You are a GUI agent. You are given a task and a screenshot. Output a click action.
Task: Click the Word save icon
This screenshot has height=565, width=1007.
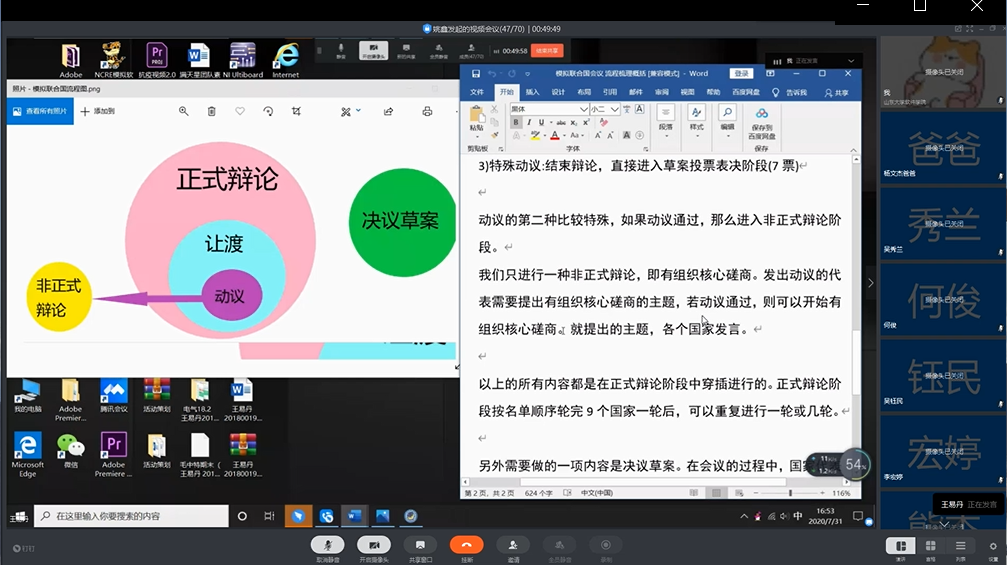click(475, 74)
